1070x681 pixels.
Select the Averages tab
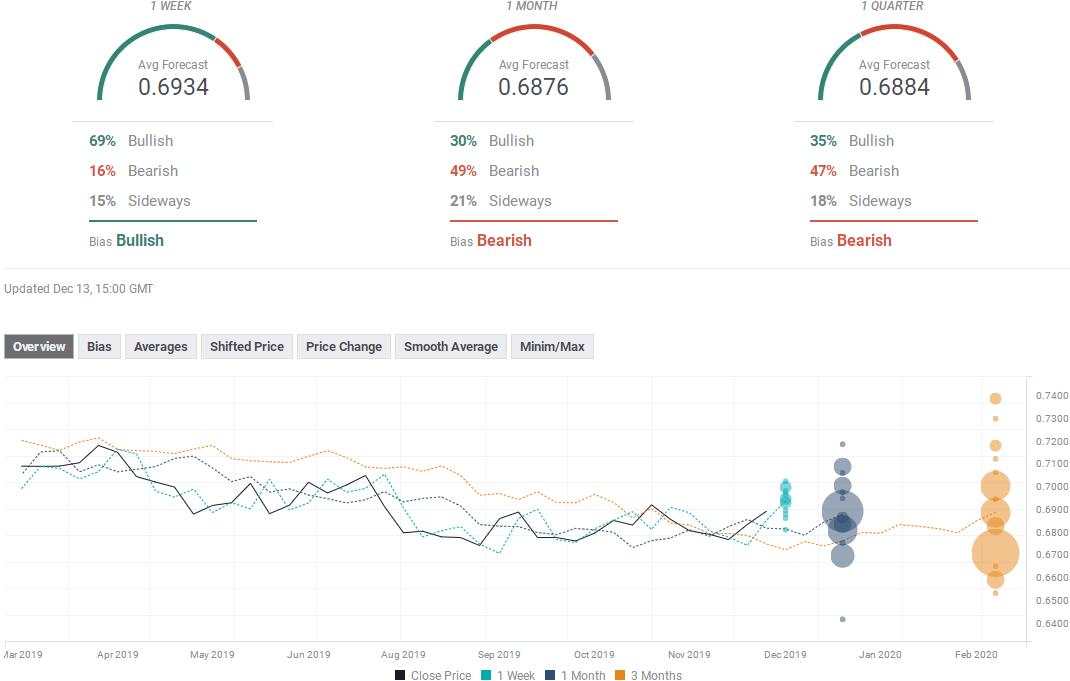[160, 347]
